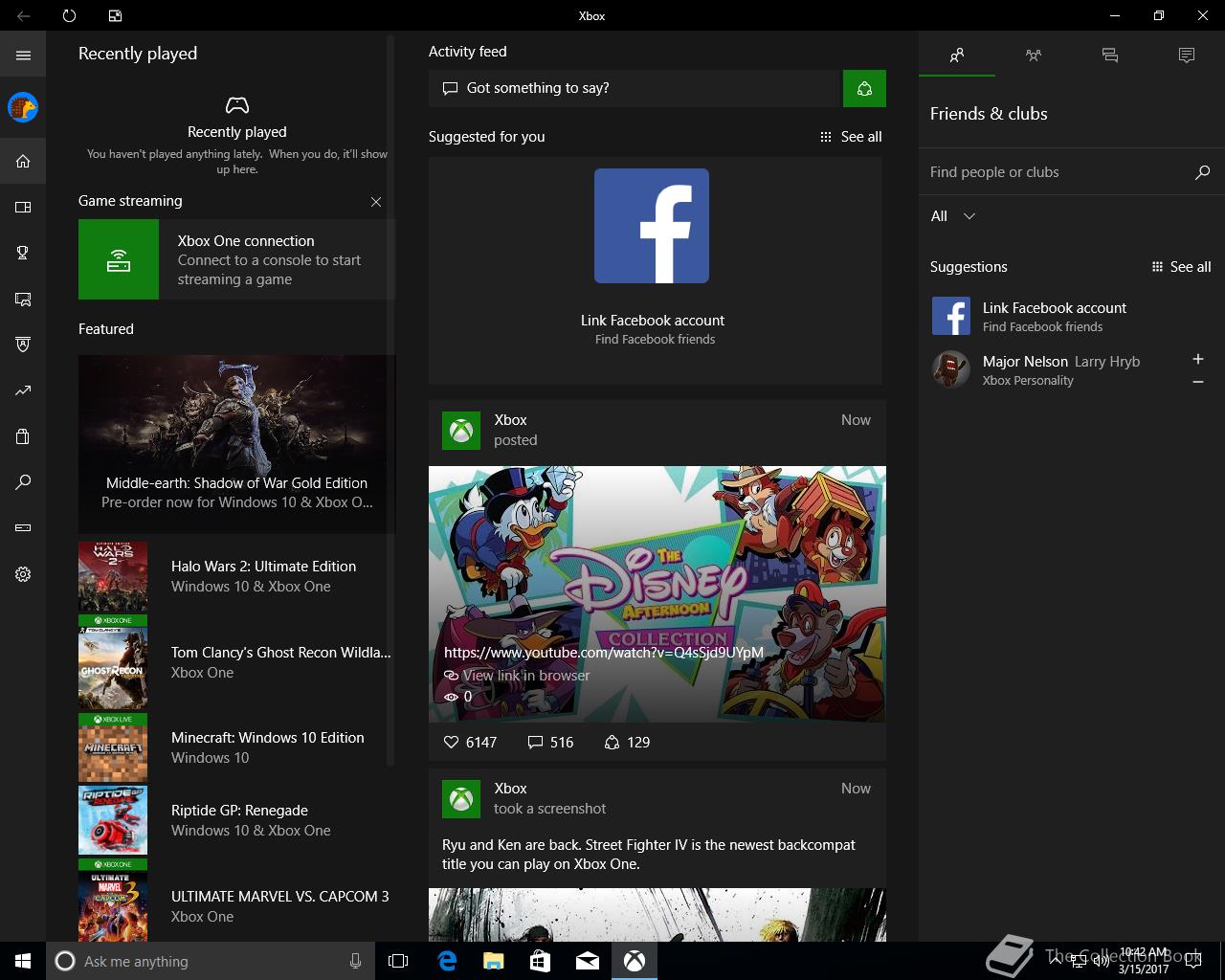Open Task View on taskbar
Screen dimensions: 1225x980
point(398,961)
